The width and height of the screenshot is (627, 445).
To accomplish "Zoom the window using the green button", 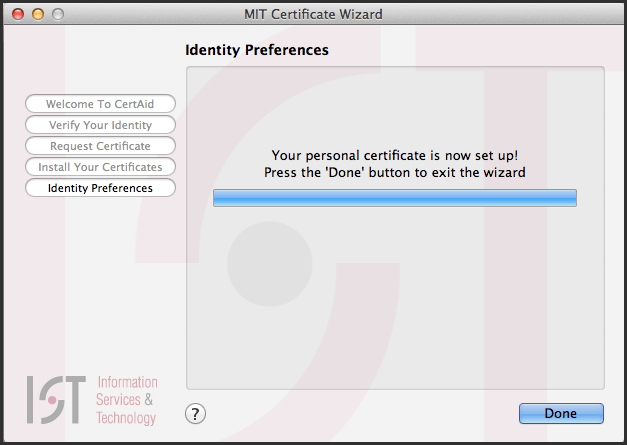I will pos(57,14).
